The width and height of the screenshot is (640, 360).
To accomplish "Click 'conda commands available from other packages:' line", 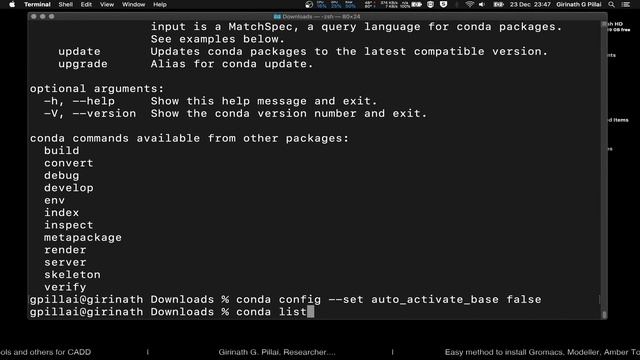I will [x=189, y=138].
